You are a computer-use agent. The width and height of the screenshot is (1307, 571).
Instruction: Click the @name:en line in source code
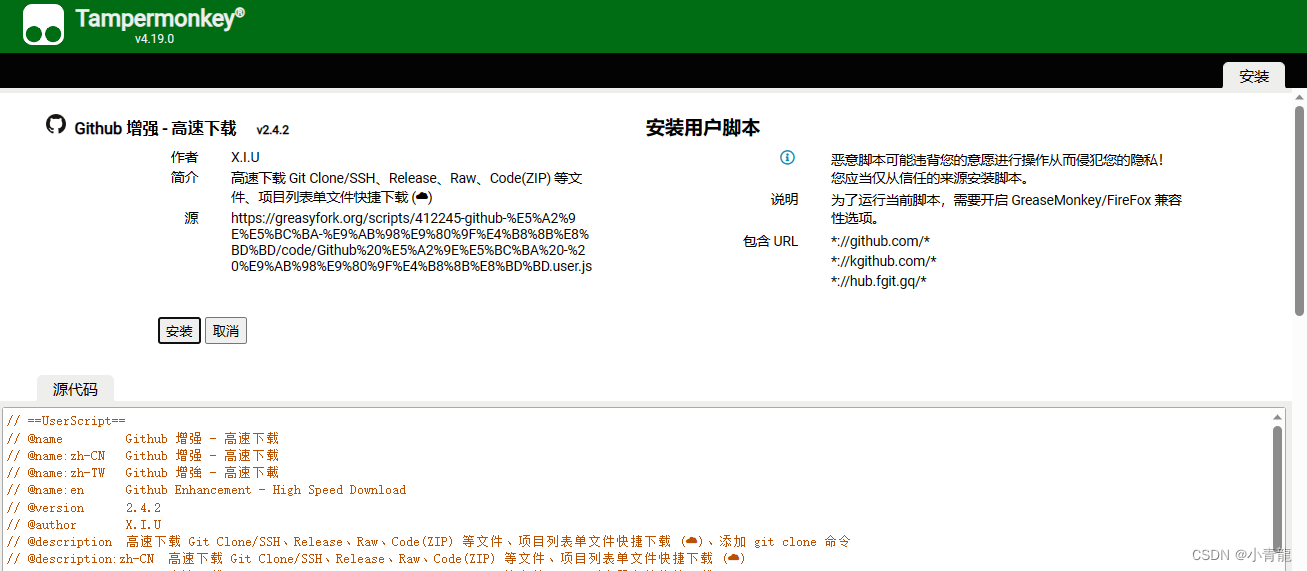coord(206,490)
